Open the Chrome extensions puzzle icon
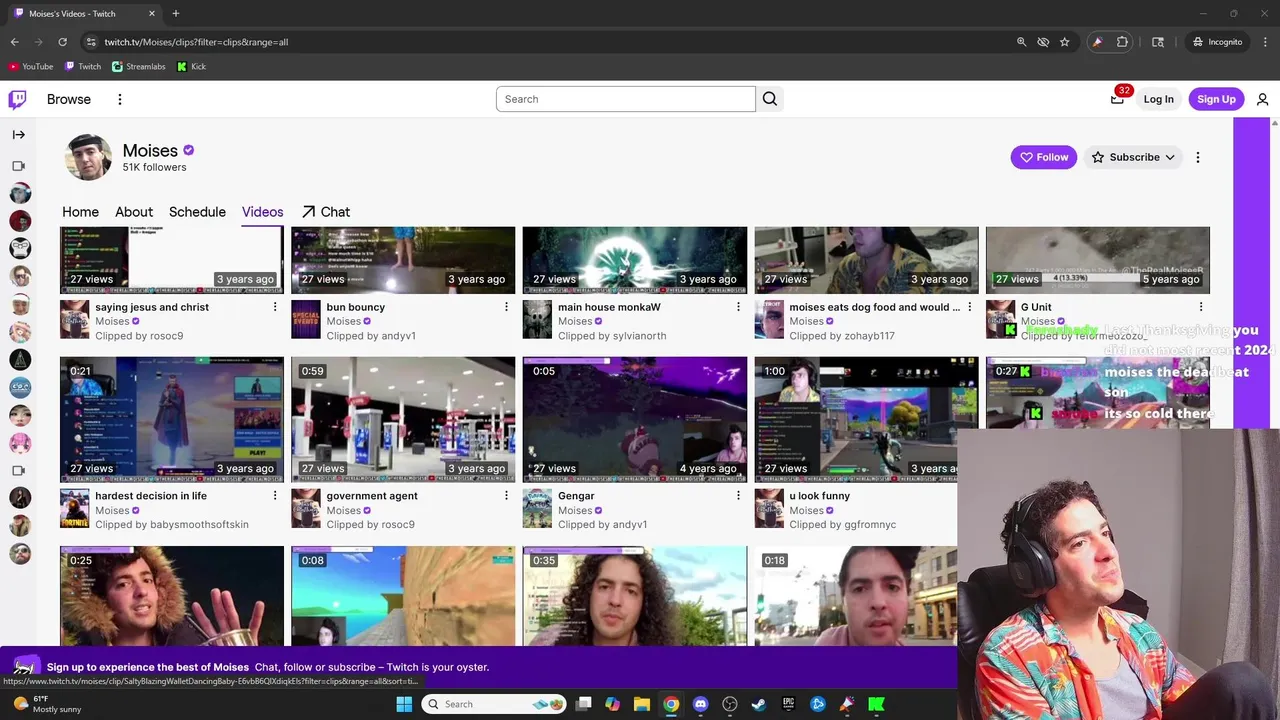Viewport: 1280px width, 720px height. coord(1122,42)
